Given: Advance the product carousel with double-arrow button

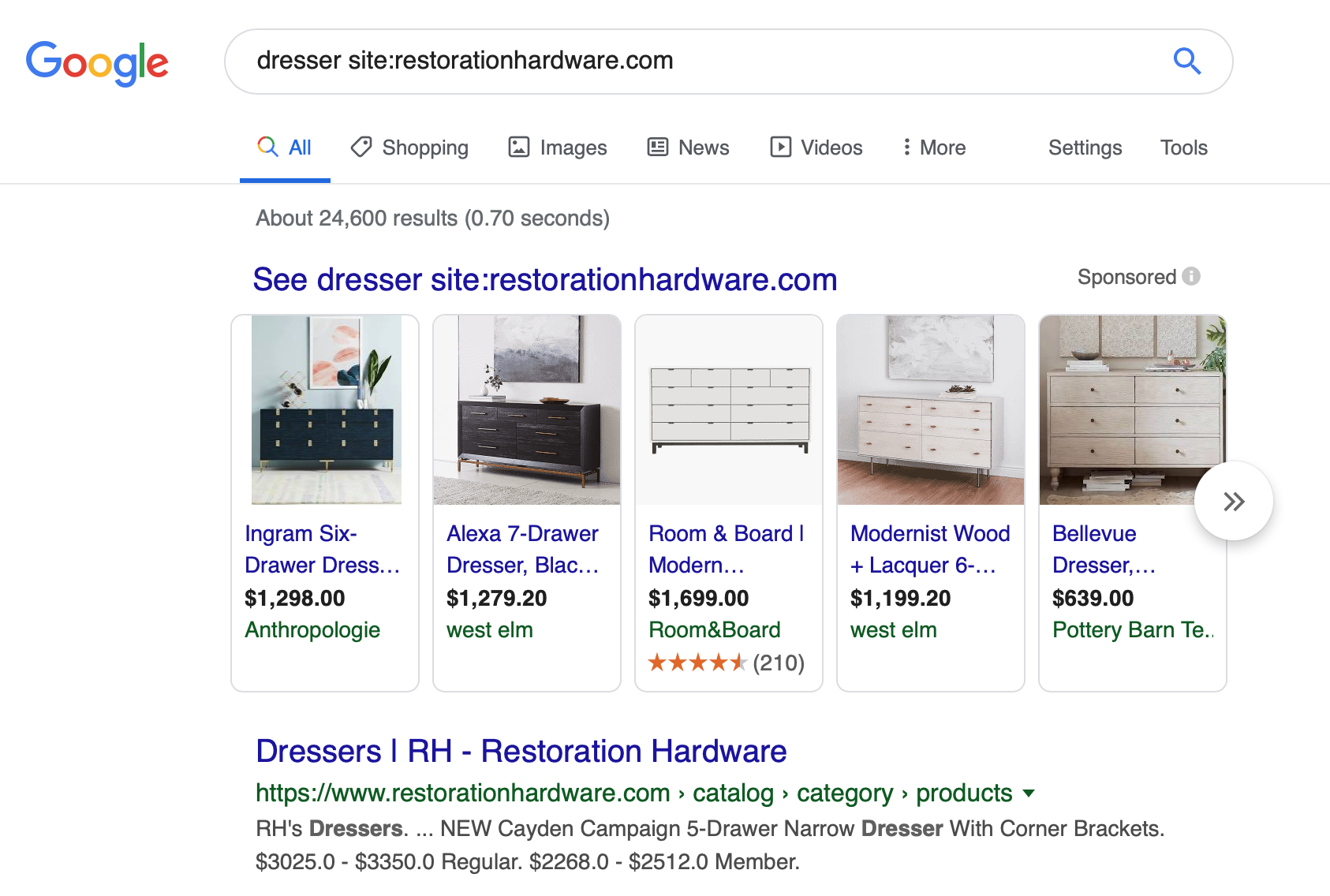Looking at the screenshot, I should point(1233,501).
